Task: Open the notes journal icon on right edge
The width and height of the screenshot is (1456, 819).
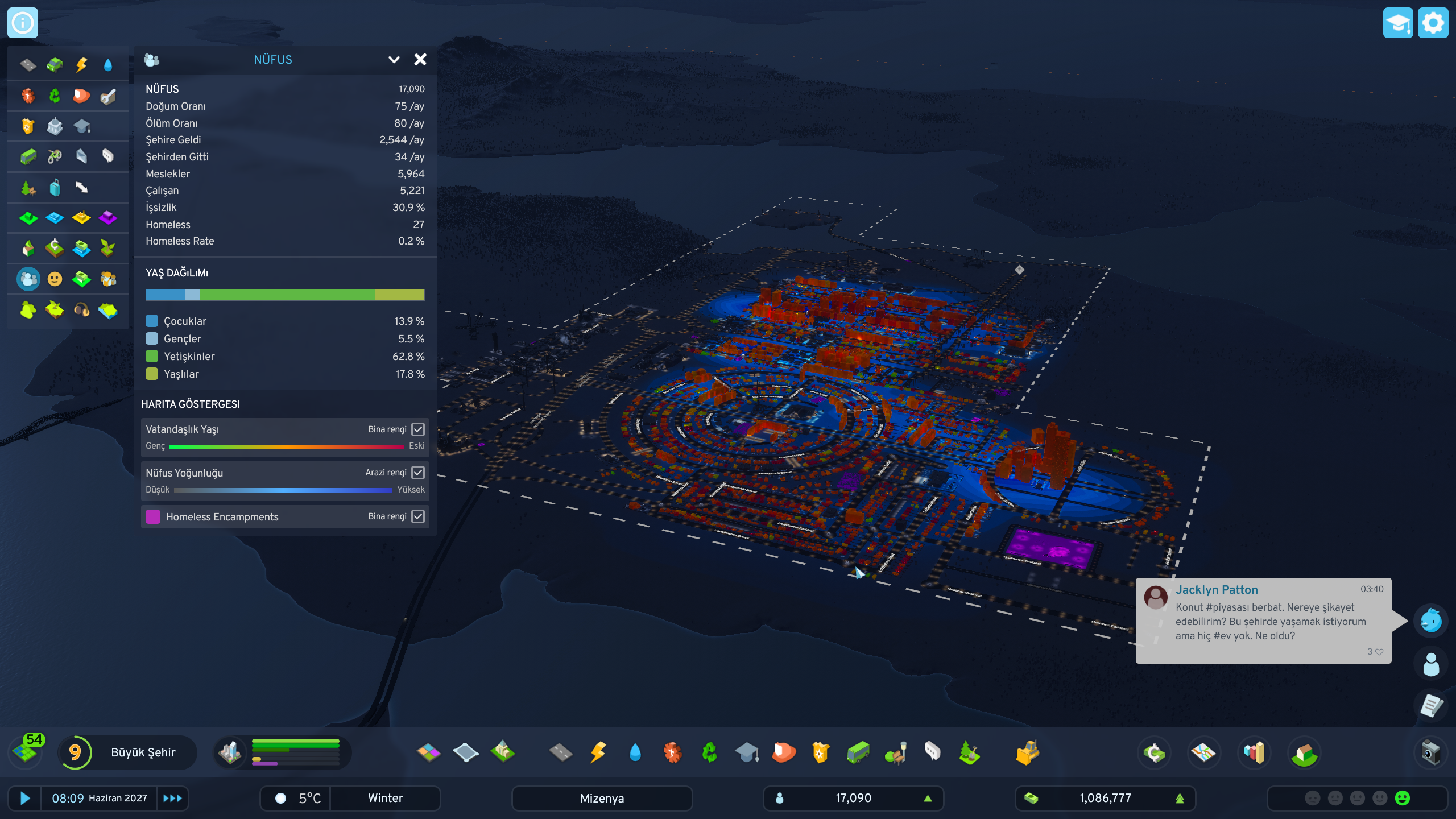Action: (1431, 706)
